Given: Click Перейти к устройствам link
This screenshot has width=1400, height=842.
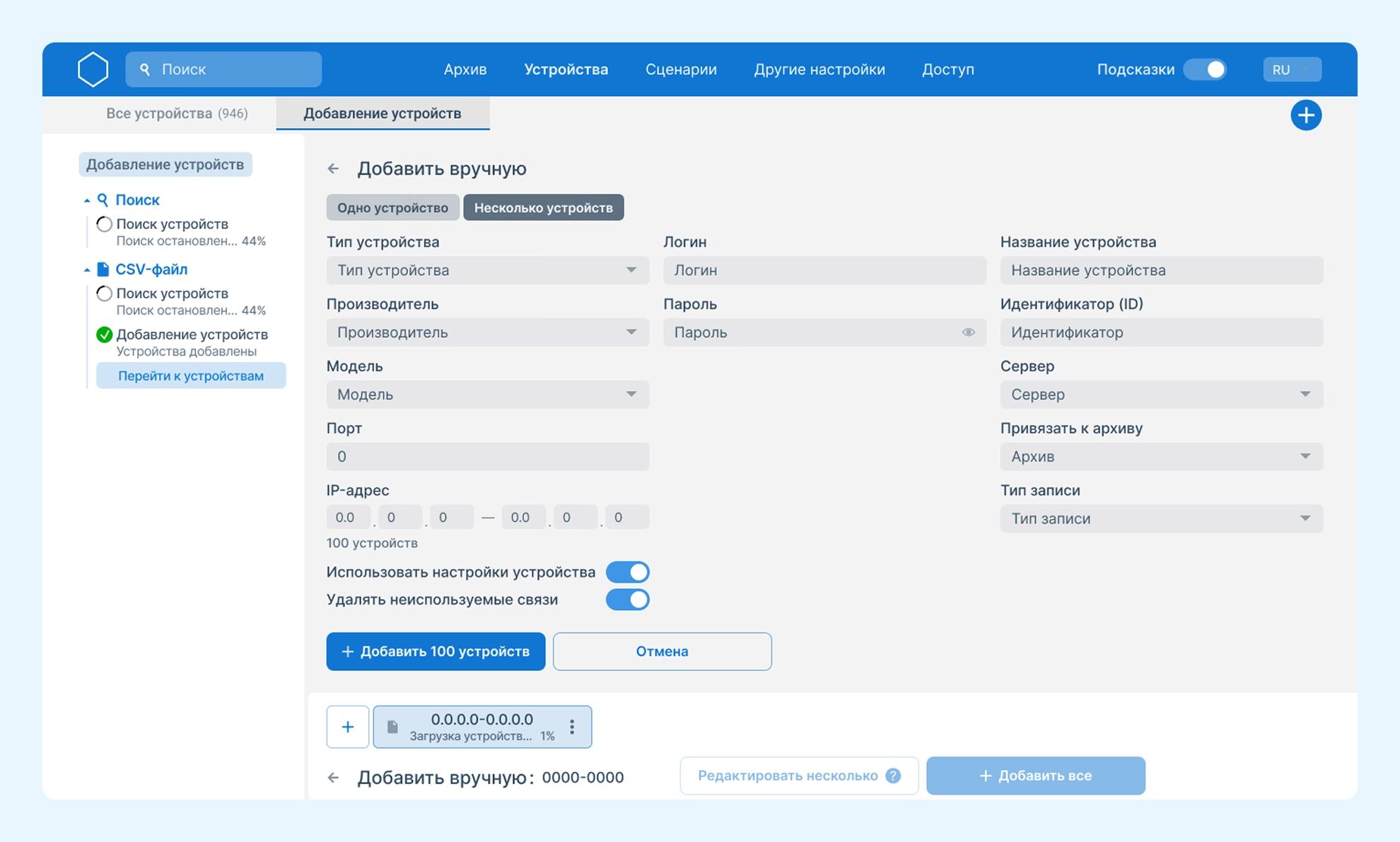Looking at the screenshot, I should click(191, 375).
